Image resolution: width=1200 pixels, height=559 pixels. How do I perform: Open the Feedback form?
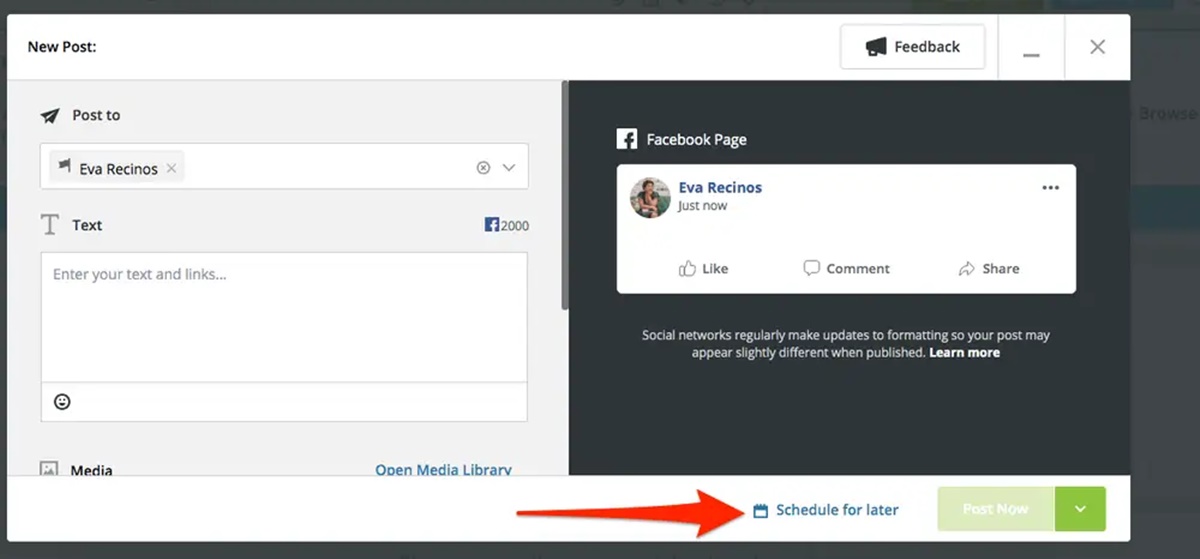click(x=912, y=47)
